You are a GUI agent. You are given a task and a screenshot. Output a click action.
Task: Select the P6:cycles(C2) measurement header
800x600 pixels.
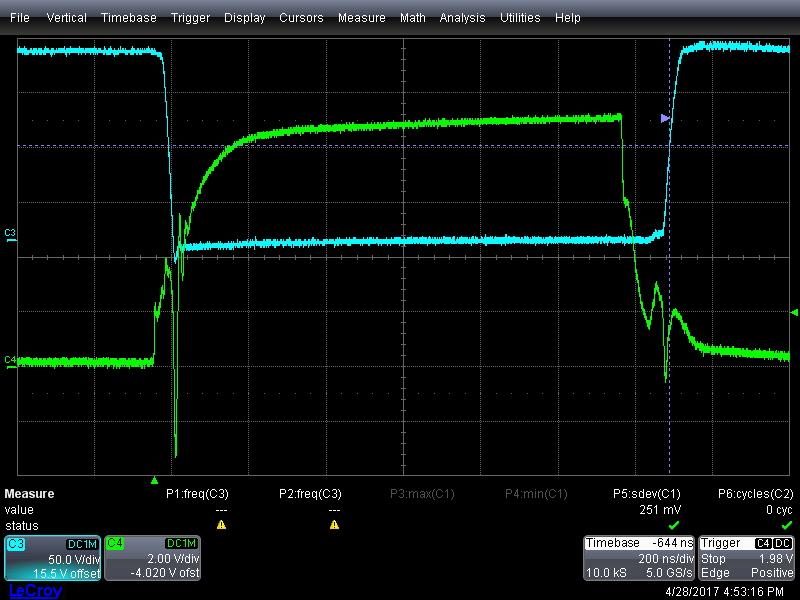point(756,494)
